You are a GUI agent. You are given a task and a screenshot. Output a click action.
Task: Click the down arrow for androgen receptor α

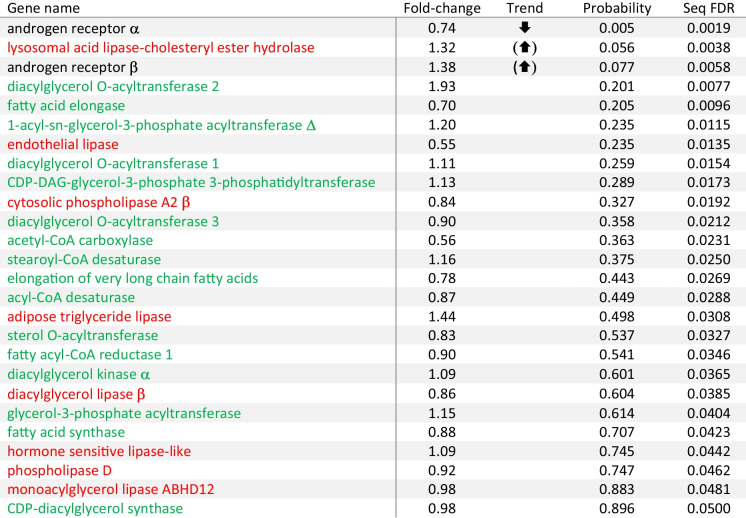coord(524,28)
